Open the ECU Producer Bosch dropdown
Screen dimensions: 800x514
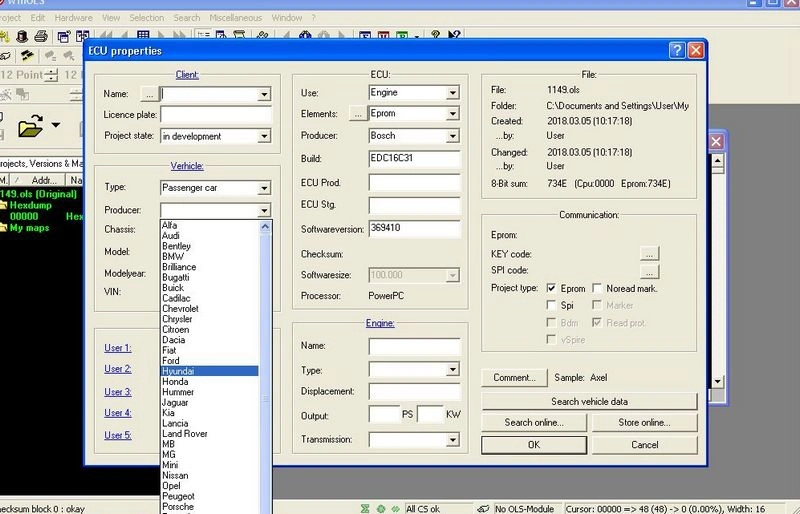tap(453, 136)
